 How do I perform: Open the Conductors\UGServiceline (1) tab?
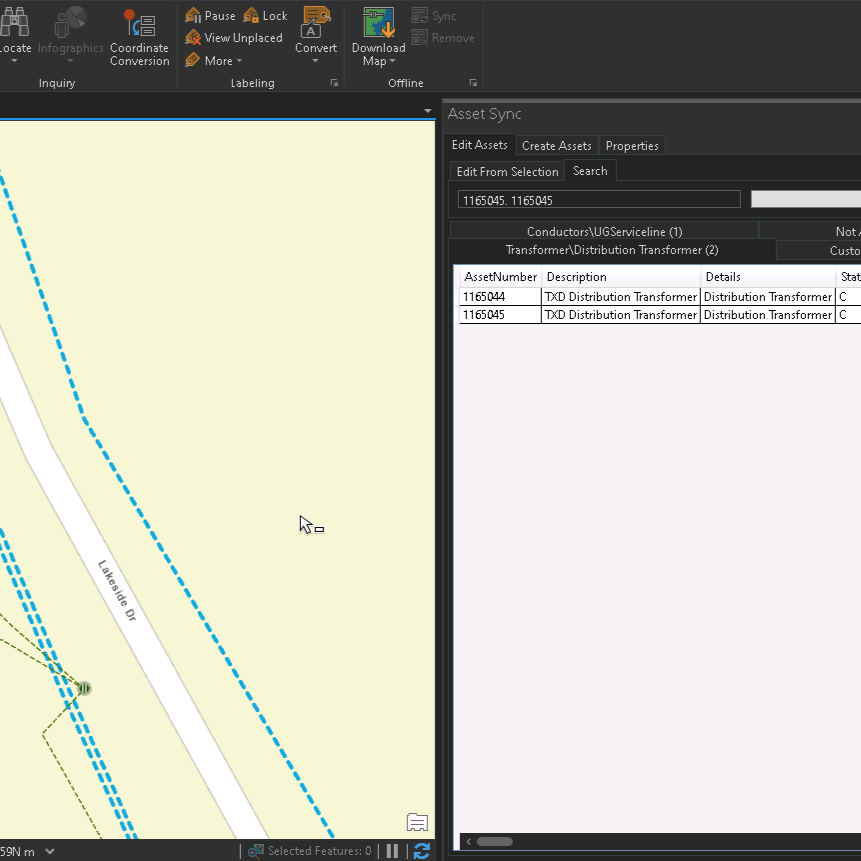[x=604, y=231]
